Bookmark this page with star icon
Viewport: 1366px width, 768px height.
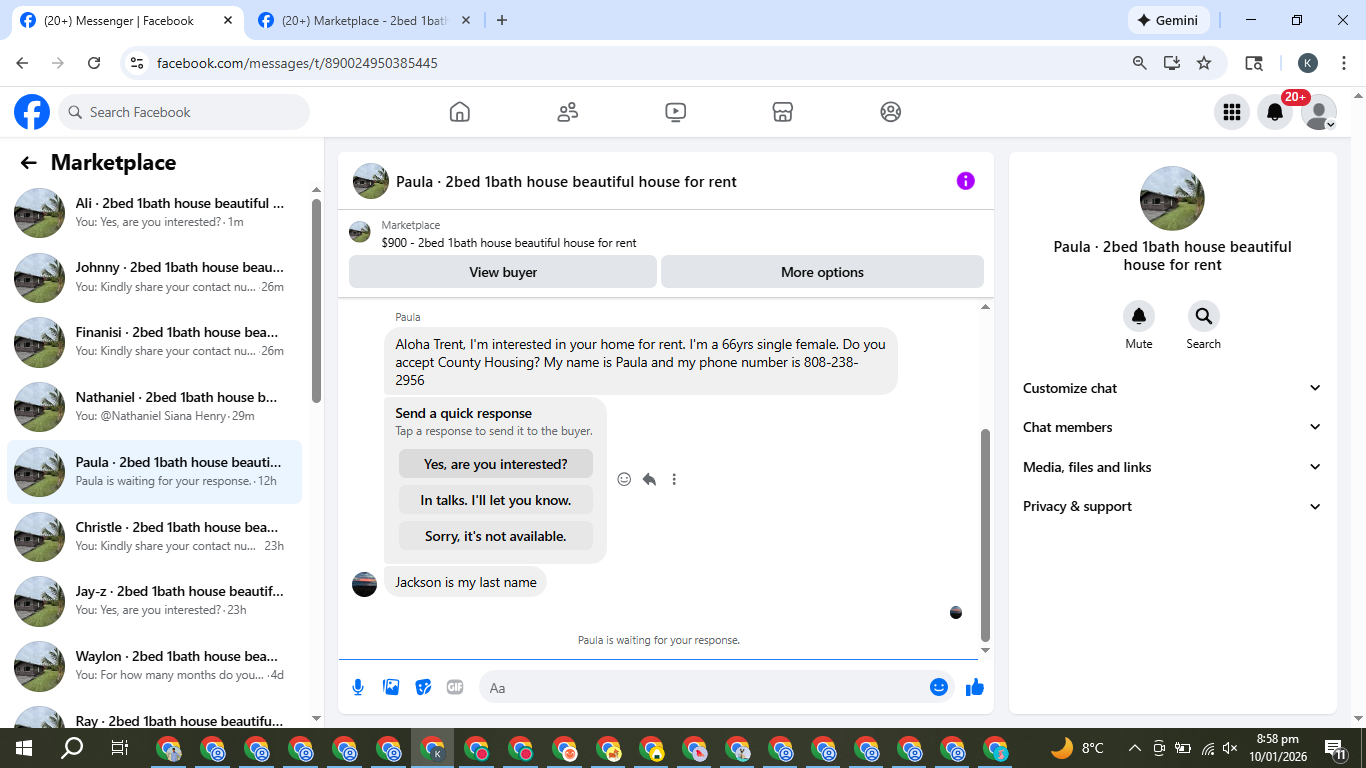[x=1204, y=63]
